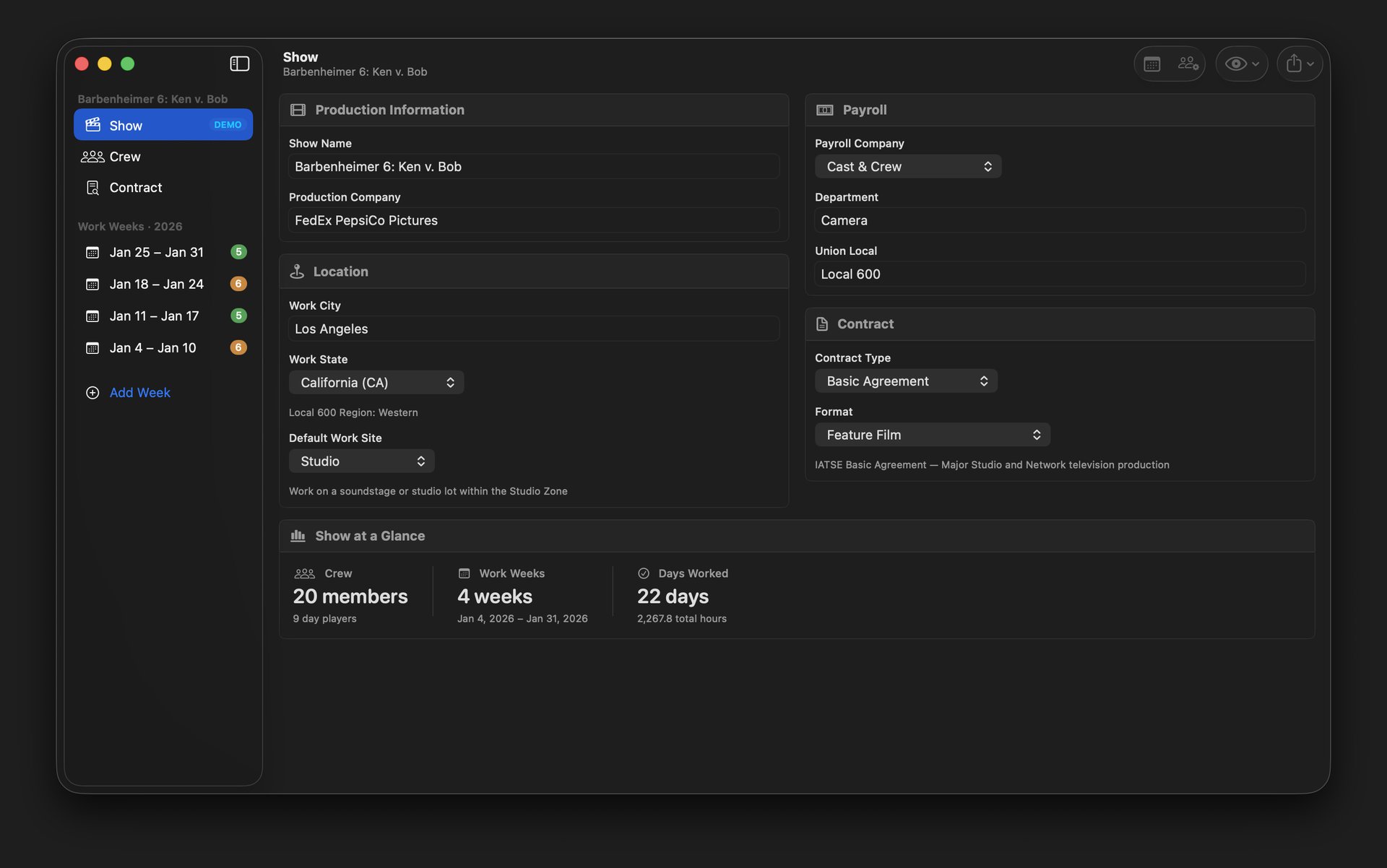
Task: Open Contract in the sidebar
Action: pyautogui.click(x=163, y=188)
